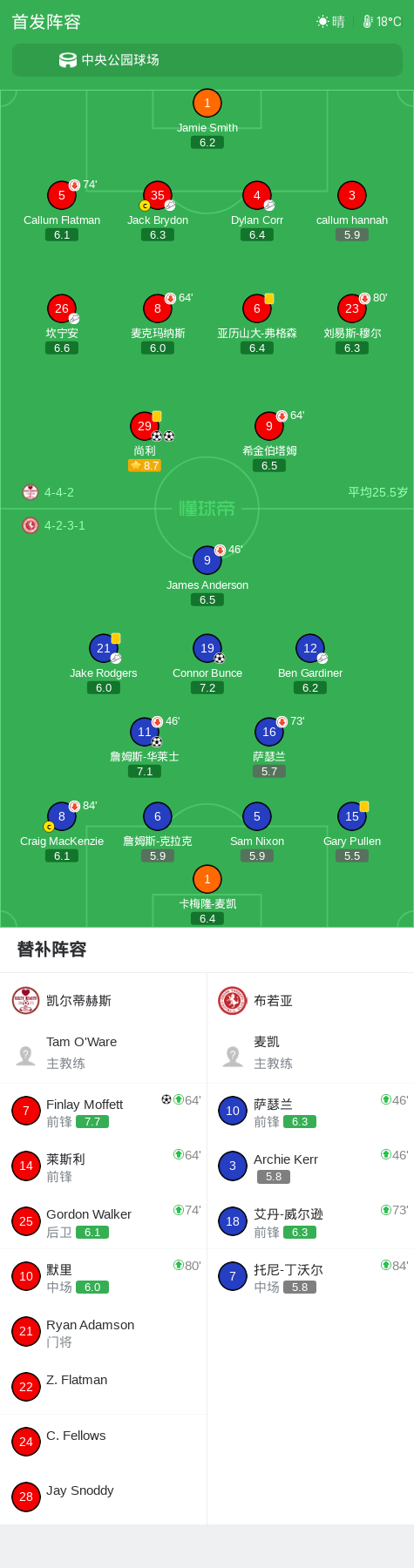The width and height of the screenshot is (414, 1568).
Task: Open substitute Archie Kerr's row
Action: point(310,1167)
